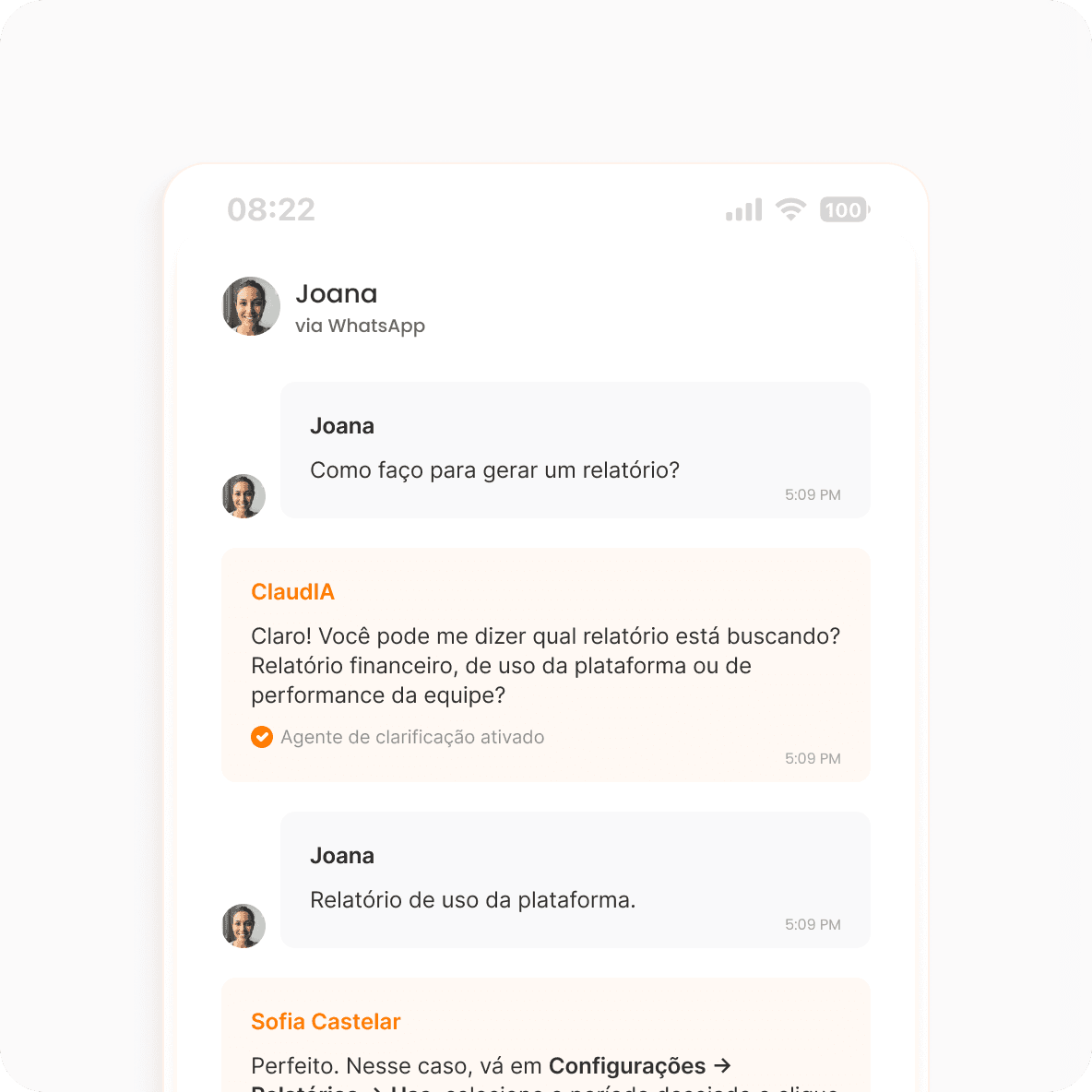The height and width of the screenshot is (1092, 1092).
Task: Select the message Como faço para gerar um relatório
Action: pos(494,470)
